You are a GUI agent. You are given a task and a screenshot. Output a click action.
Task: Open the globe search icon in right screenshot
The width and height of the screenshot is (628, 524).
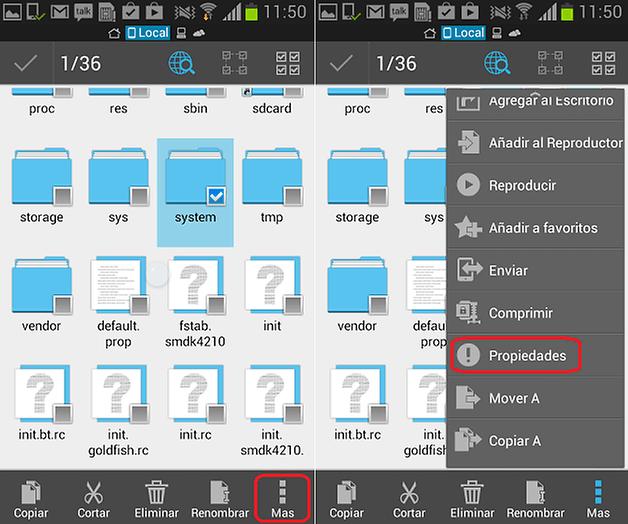497,63
